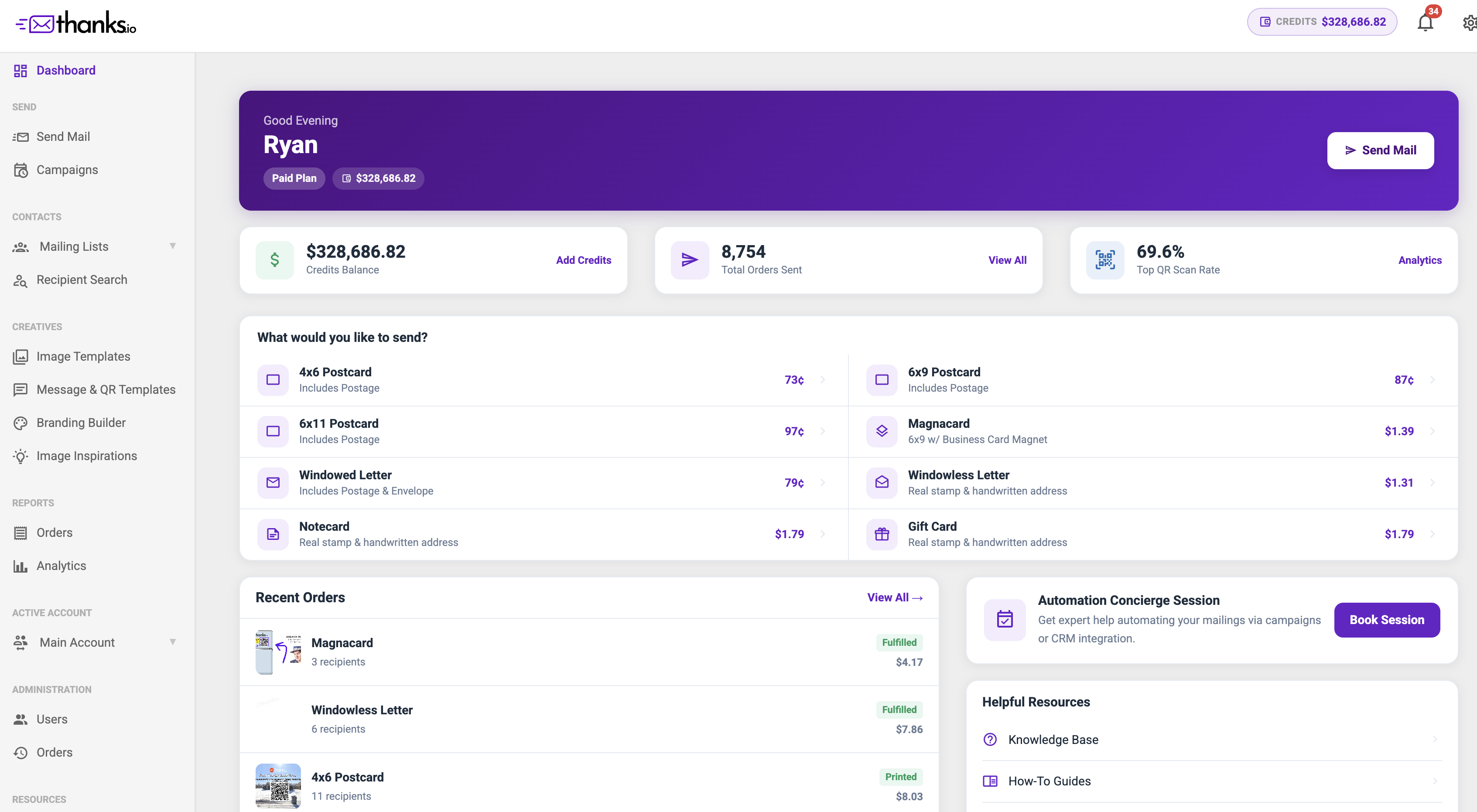Expand the Main Account dropdown arrow
The image size is (1477, 812).
click(x=173, y=642)
